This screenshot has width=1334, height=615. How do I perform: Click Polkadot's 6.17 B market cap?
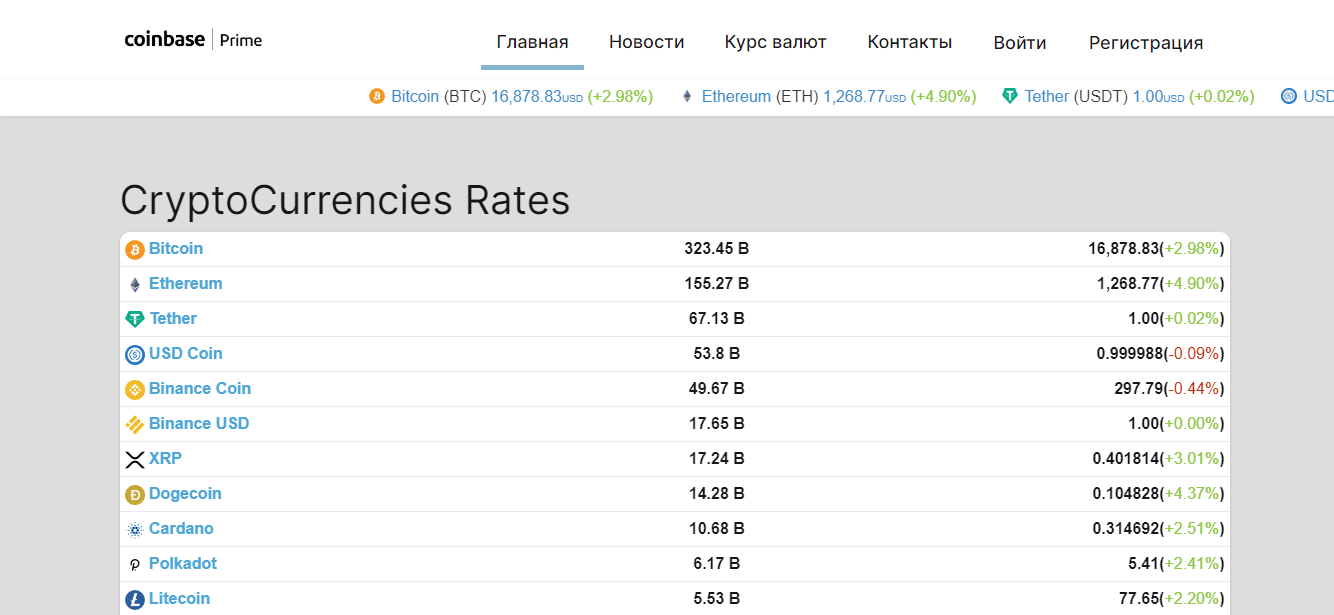[x=717, y=563]
